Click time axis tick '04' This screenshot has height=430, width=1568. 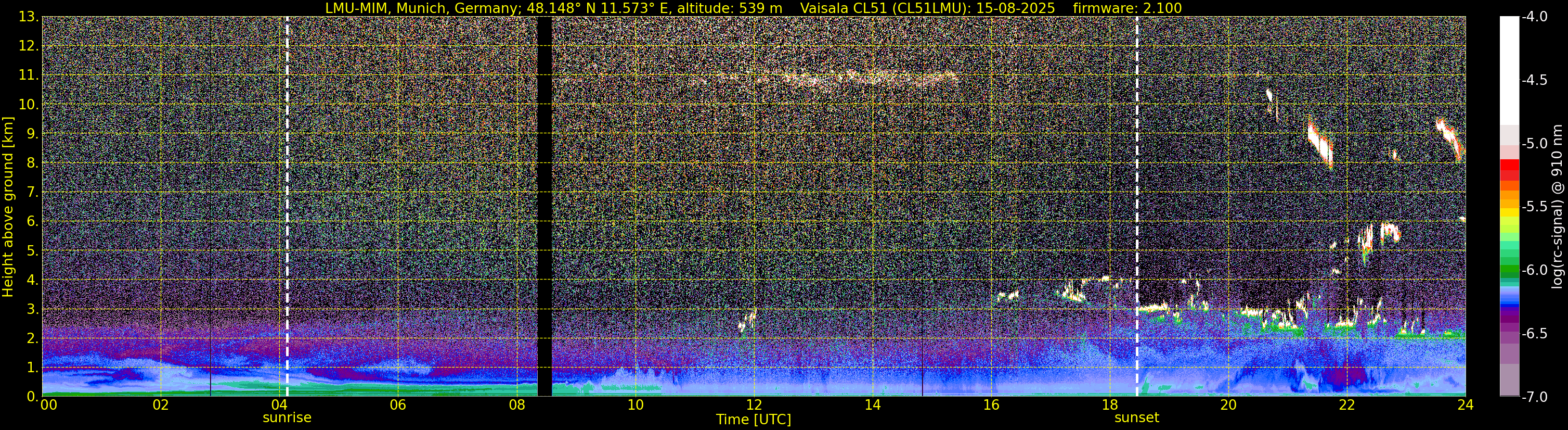point(279,405)
